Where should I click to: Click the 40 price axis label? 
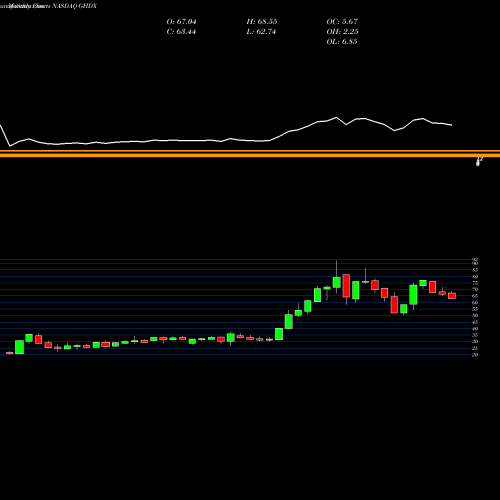[x=475, y=329]
